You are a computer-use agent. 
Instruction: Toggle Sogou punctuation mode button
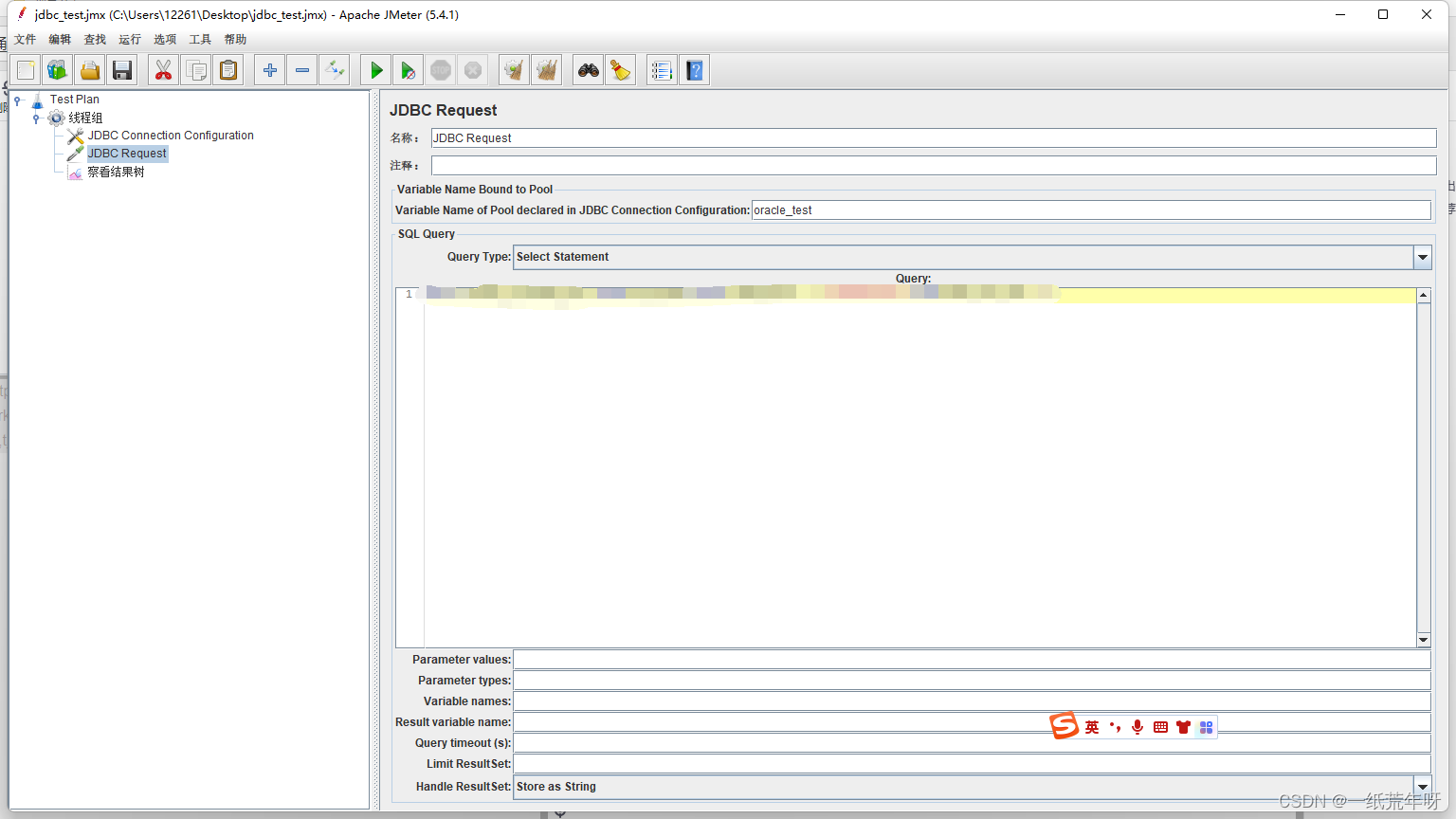[x=1115, y=727]
